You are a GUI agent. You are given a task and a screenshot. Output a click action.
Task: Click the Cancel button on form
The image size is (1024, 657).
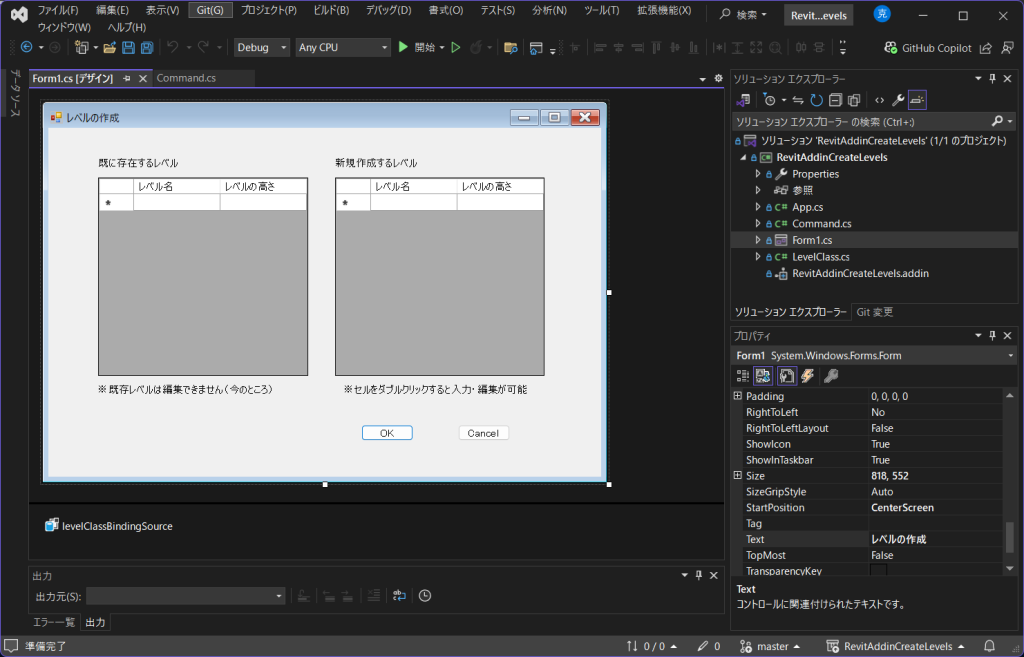click(483, 433)
